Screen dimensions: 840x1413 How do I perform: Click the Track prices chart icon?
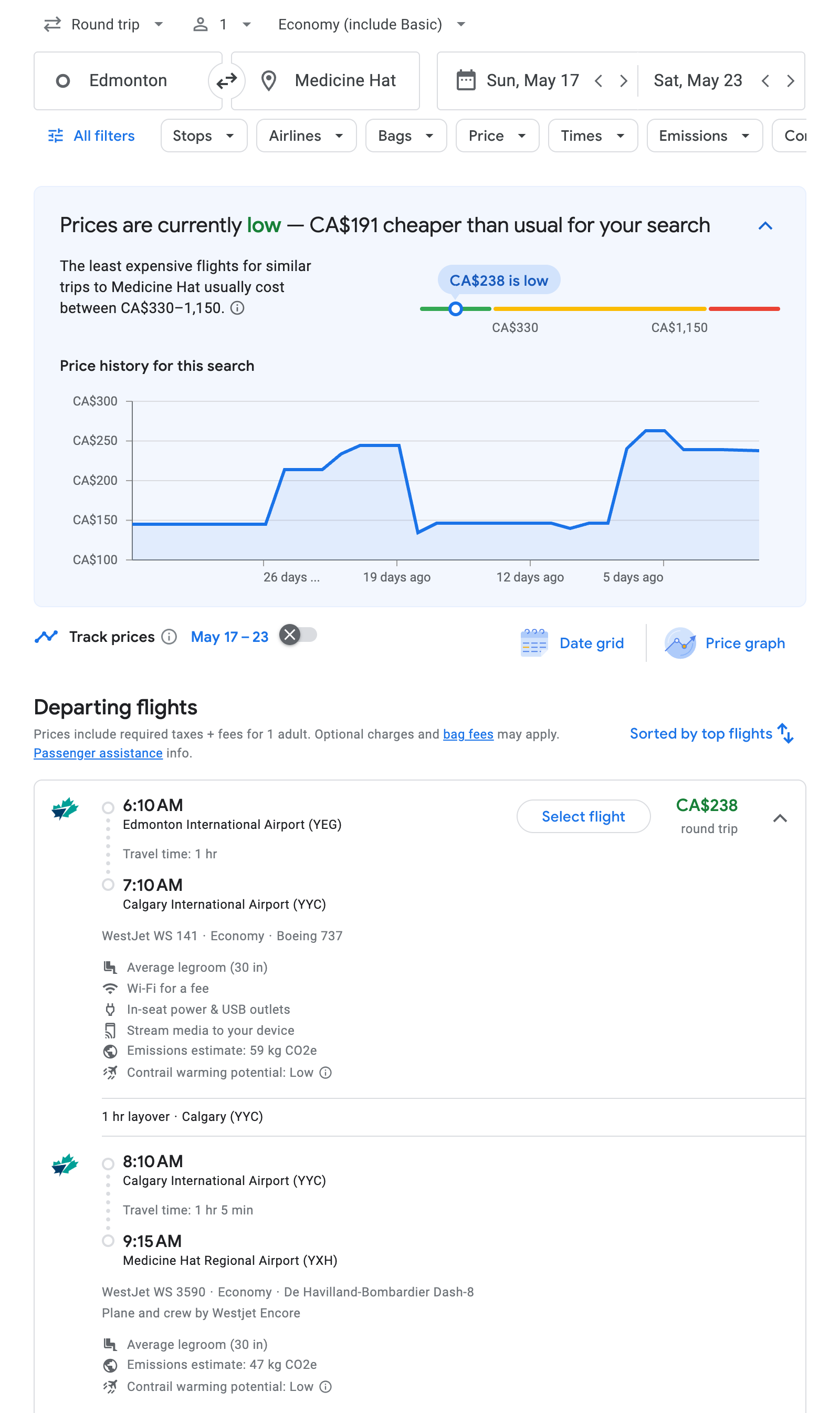coord(46,637)
